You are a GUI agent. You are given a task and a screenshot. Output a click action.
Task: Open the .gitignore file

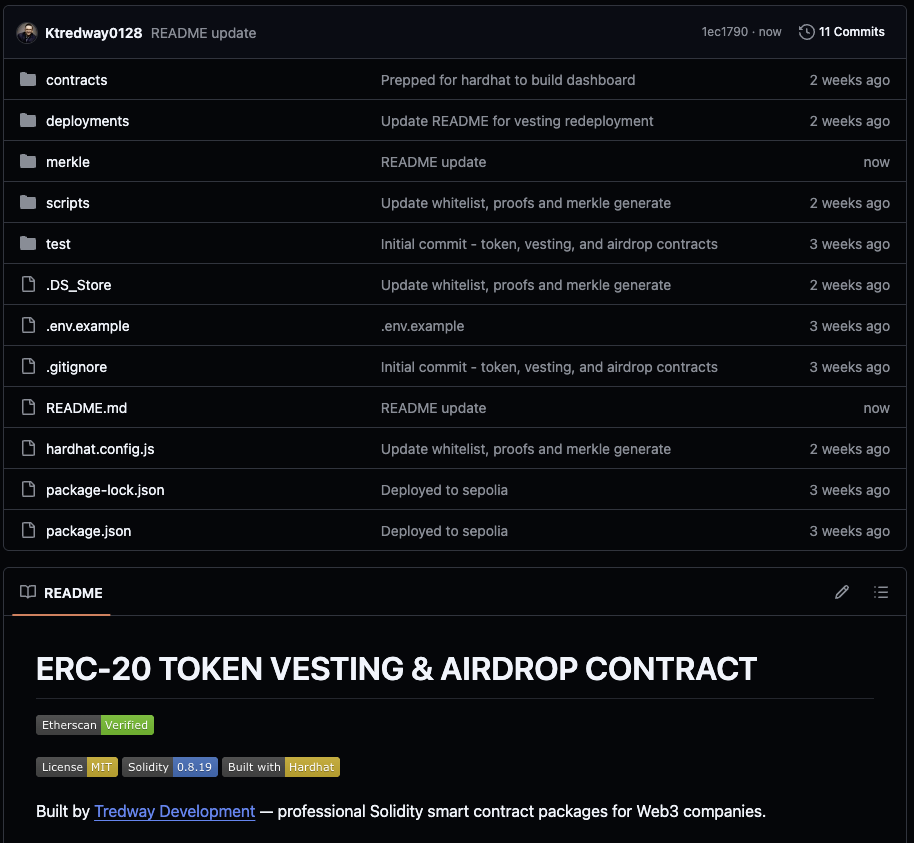pyautogui.click(x=76, y=366)
